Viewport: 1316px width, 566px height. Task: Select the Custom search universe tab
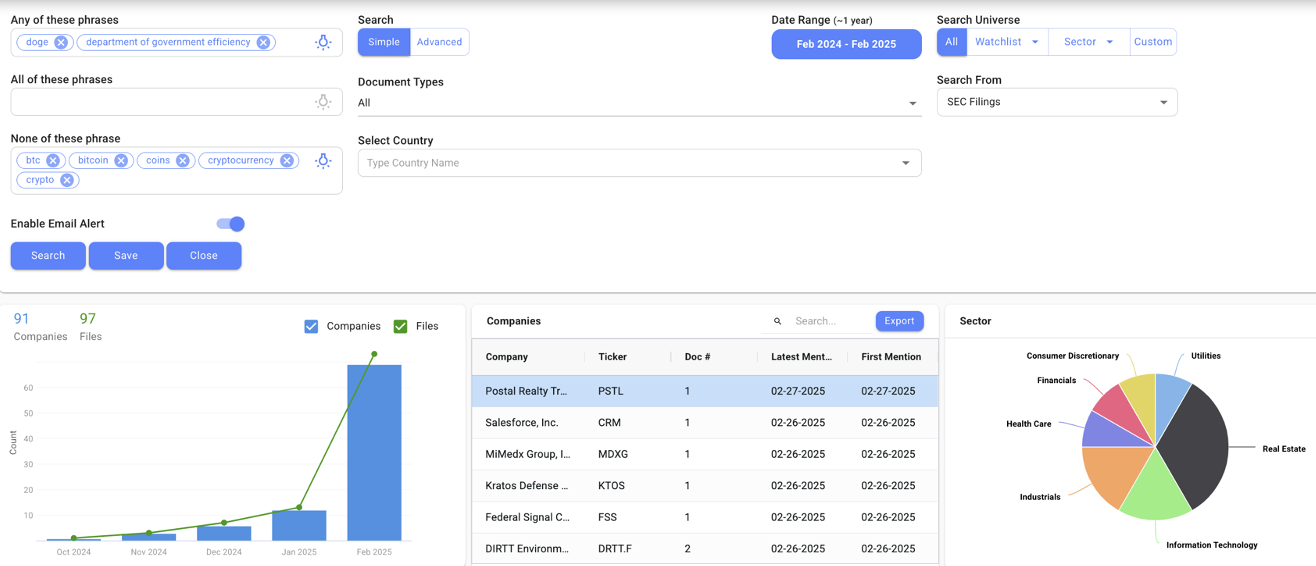click(1152, 42)
